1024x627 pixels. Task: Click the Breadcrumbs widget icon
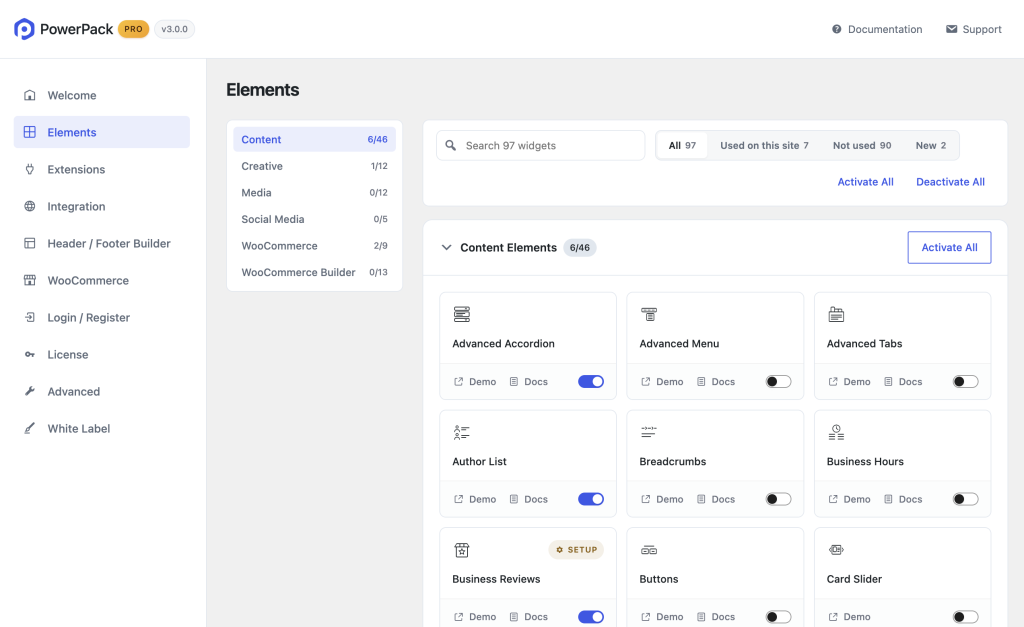coord(648,432)
